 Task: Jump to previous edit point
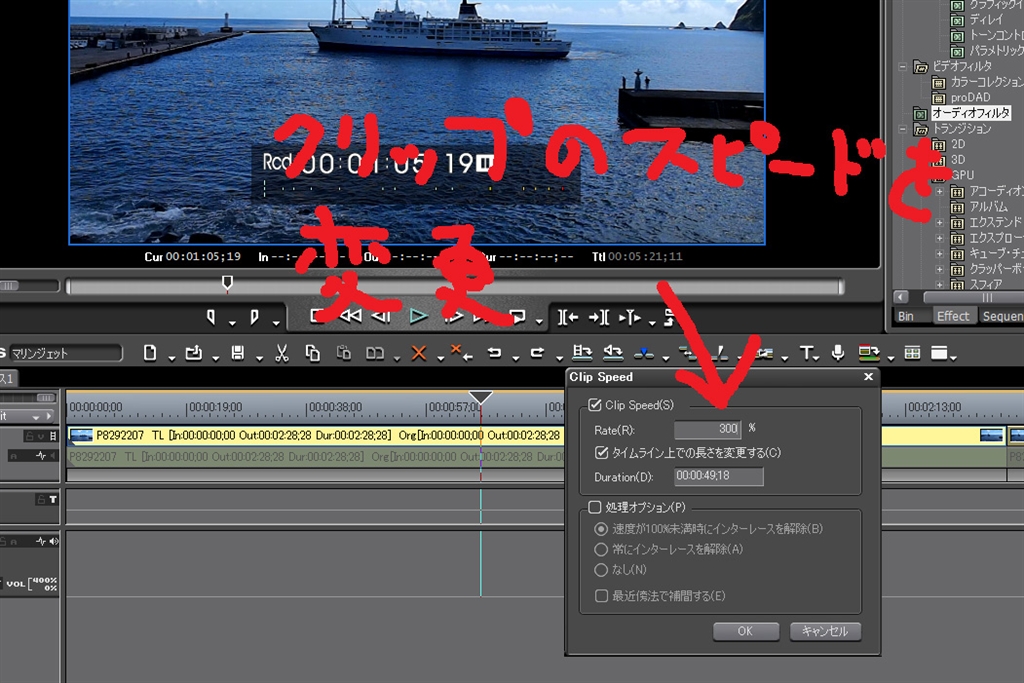[568, 317]
